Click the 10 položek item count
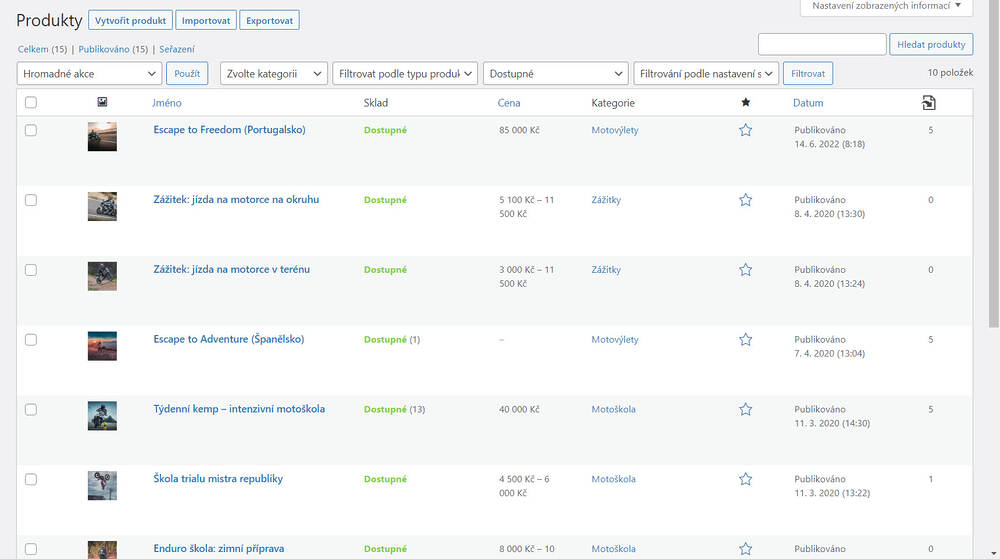Screen dimensions: 1000x559 click(950, 73)
